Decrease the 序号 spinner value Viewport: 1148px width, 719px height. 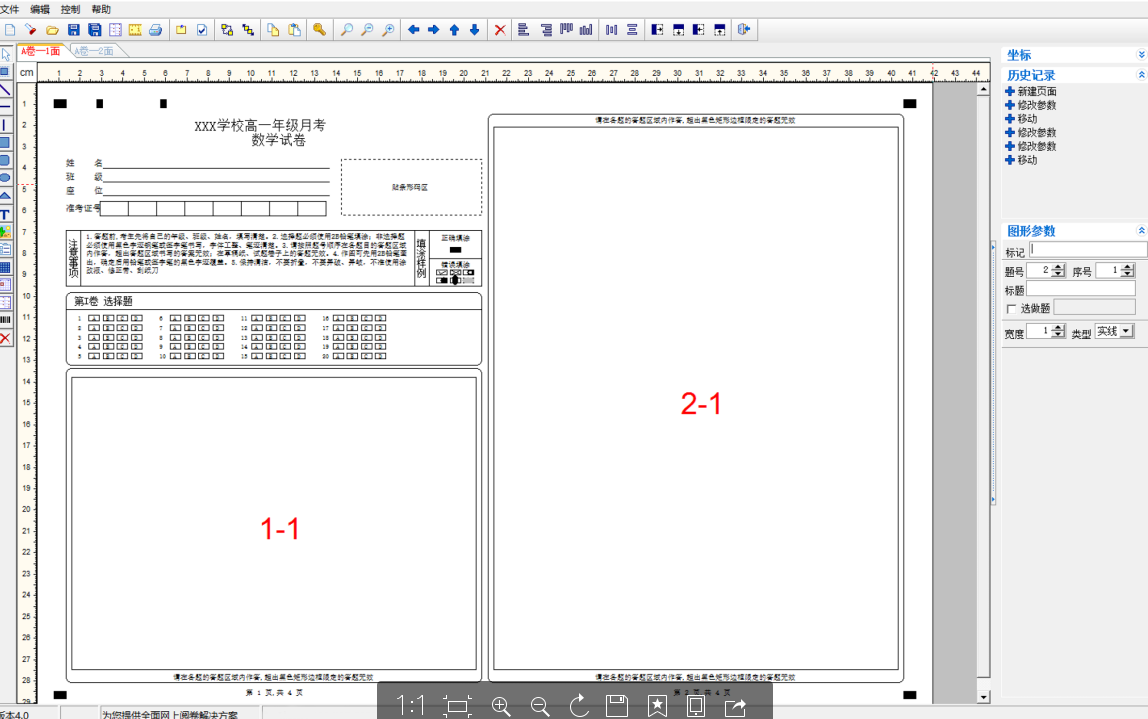point(1128,275)
